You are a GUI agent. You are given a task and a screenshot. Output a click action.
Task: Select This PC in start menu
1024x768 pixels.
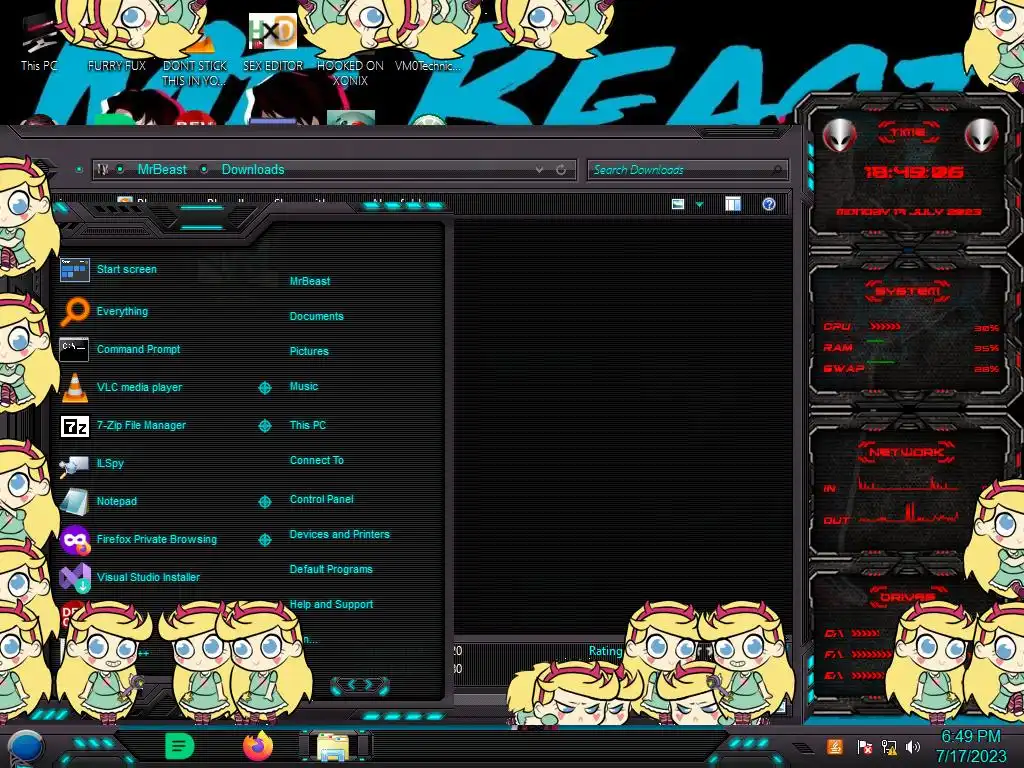(x=308, y=425)
